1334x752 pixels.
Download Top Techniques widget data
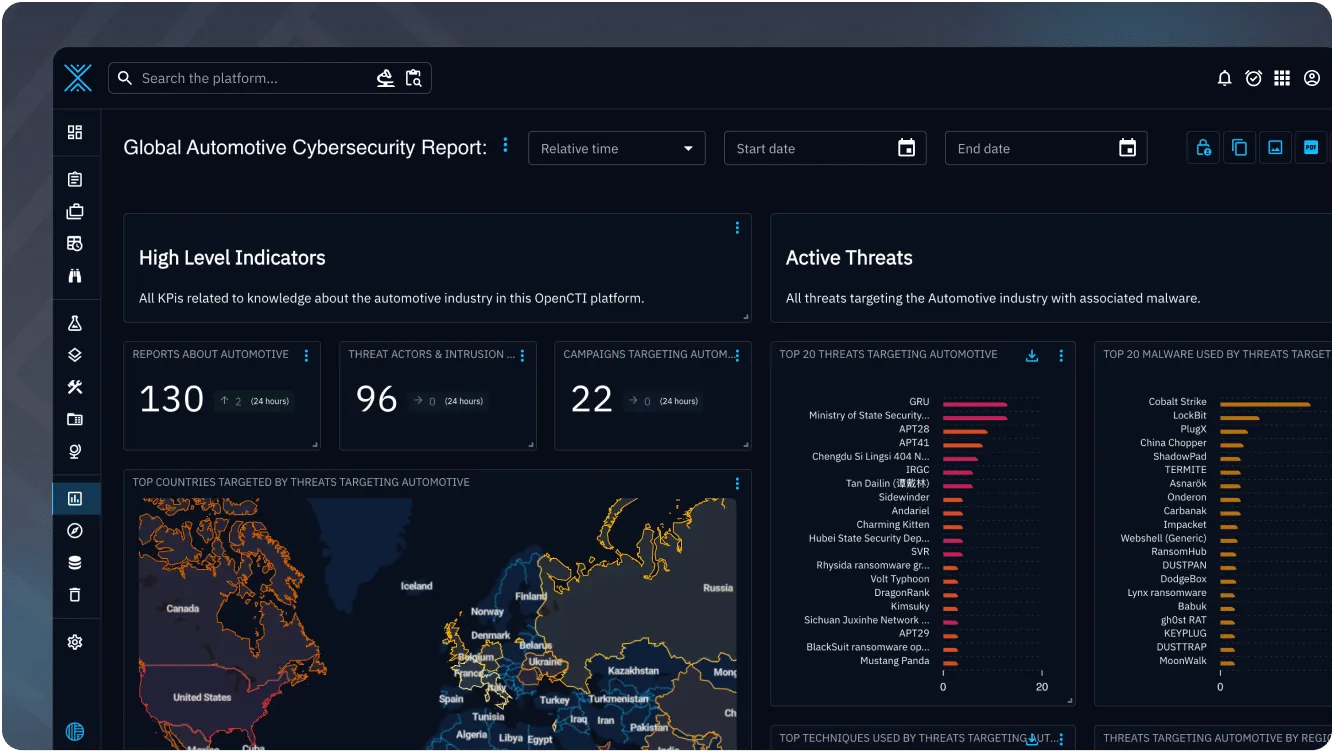click(x=1032, y=739)
